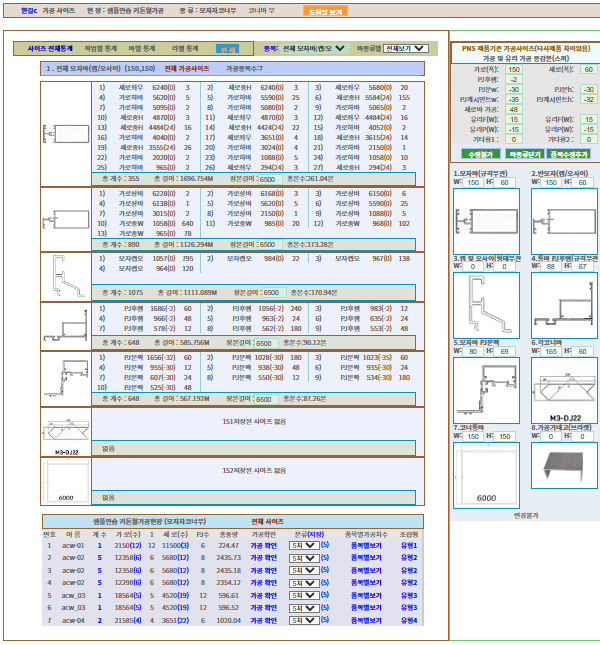Click the 21585(4) width value in acw-04 row
This screenshot has width=600, height=645.
pos(128,620)
